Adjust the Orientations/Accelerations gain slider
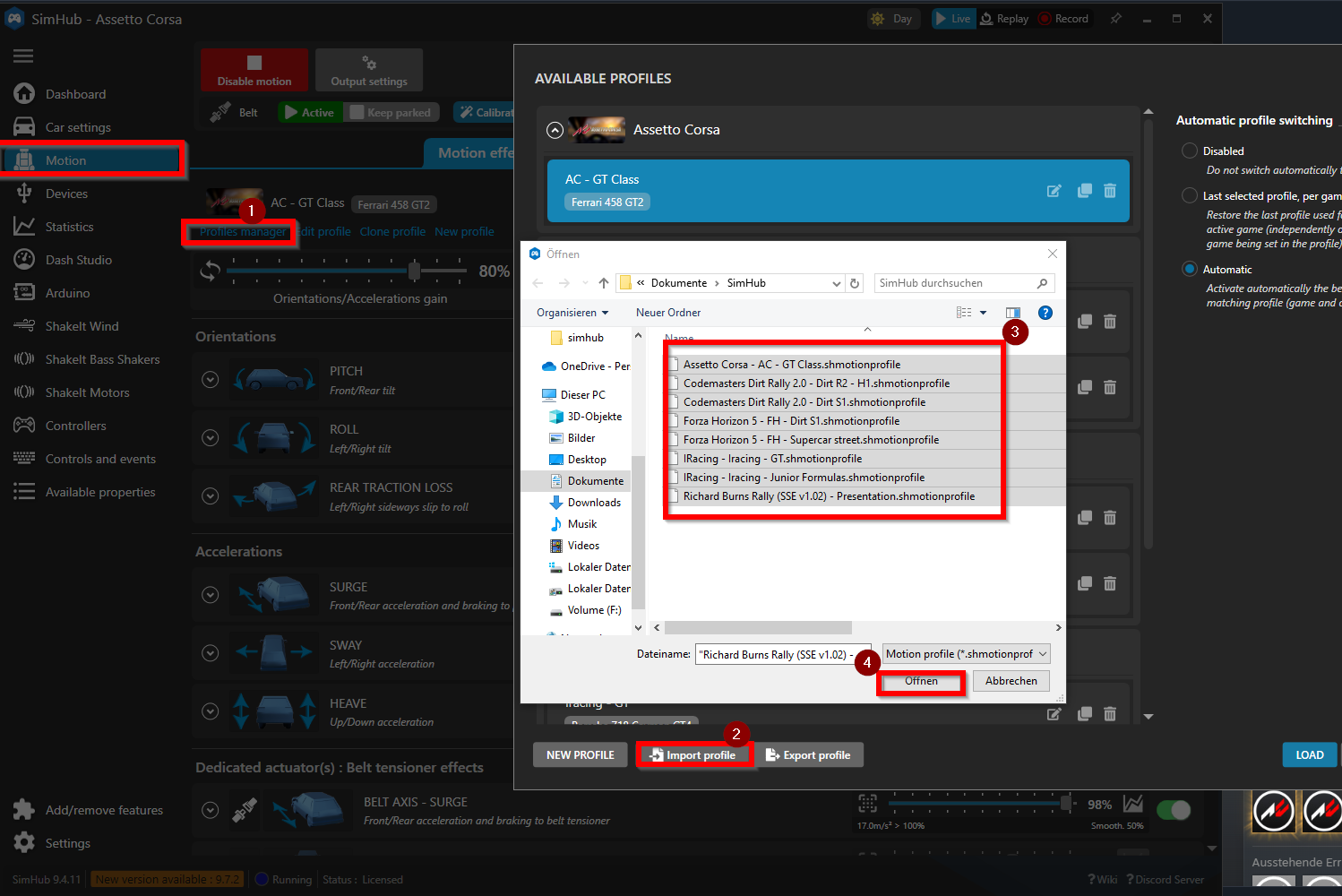The width and height of the screenshot is (1342, 896). [412, 270]
